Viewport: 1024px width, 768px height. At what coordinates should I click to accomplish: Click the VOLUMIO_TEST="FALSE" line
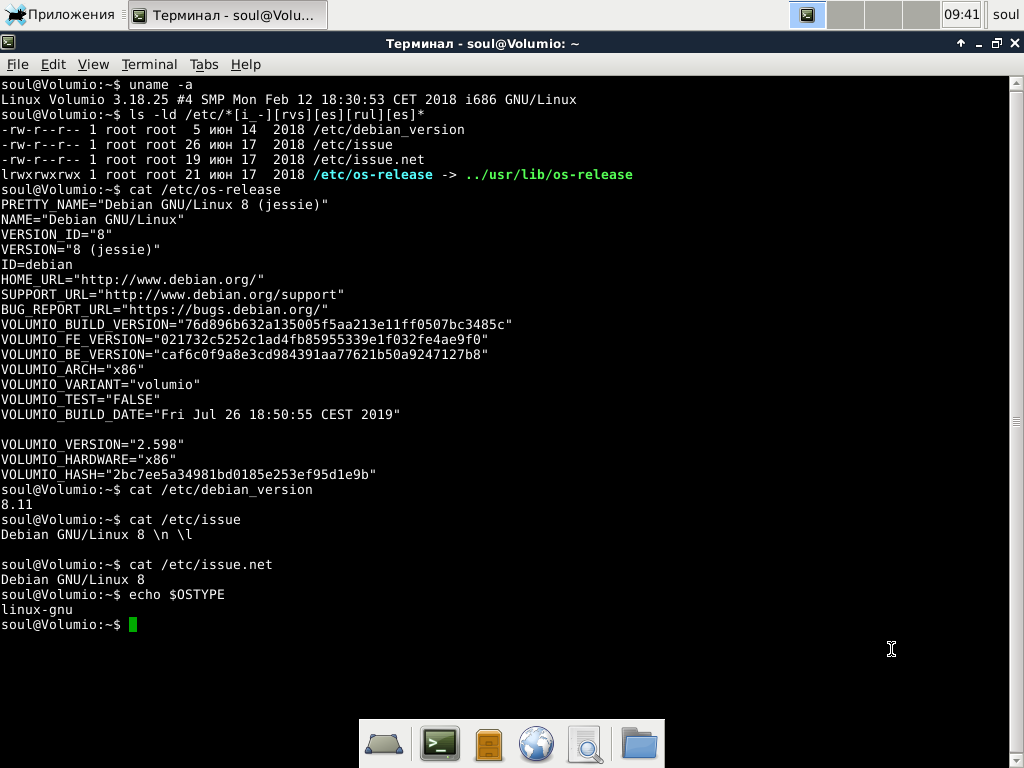[x=80, y=400]
